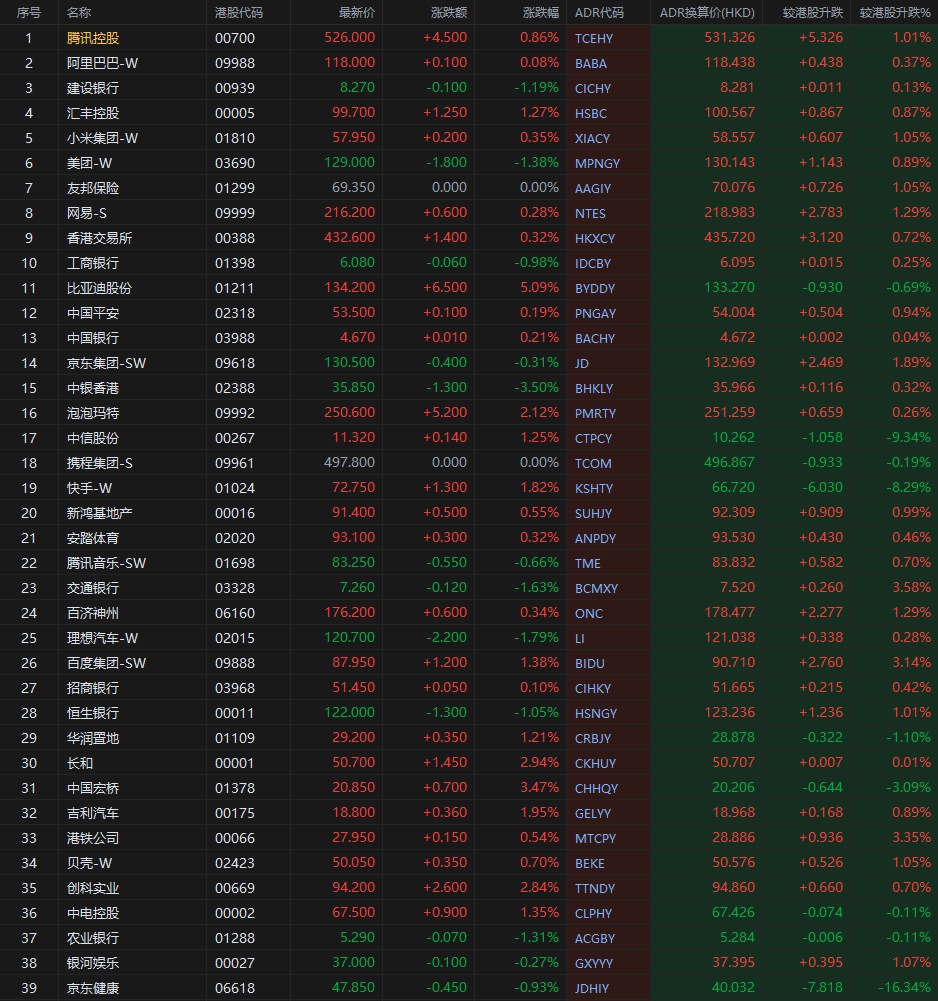Click premium value -16.34%
The width and height of the screenshot is (938, 1001).
click(904, 988)
